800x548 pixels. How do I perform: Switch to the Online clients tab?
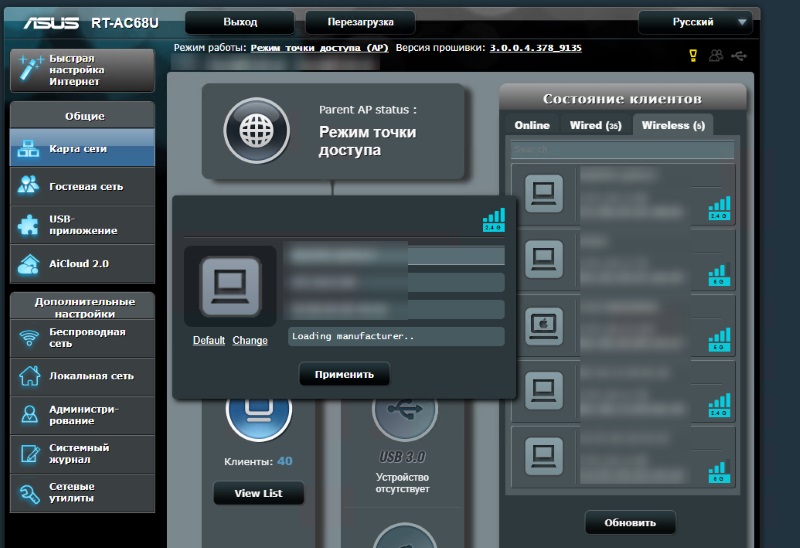coord(532,125)
